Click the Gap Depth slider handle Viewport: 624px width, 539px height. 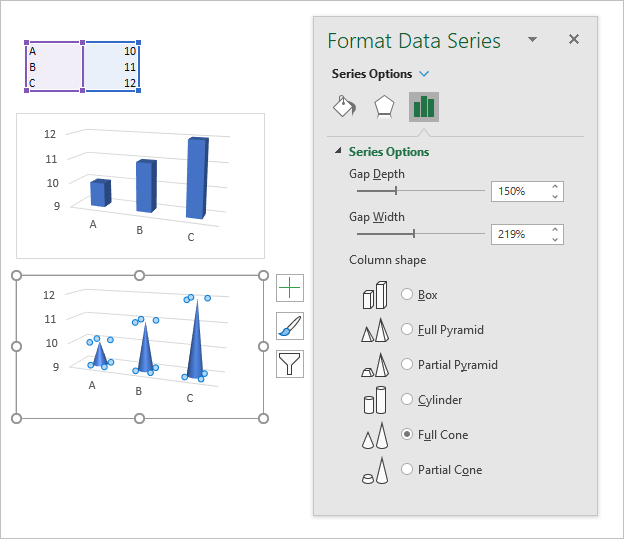[x=396, y=191]
